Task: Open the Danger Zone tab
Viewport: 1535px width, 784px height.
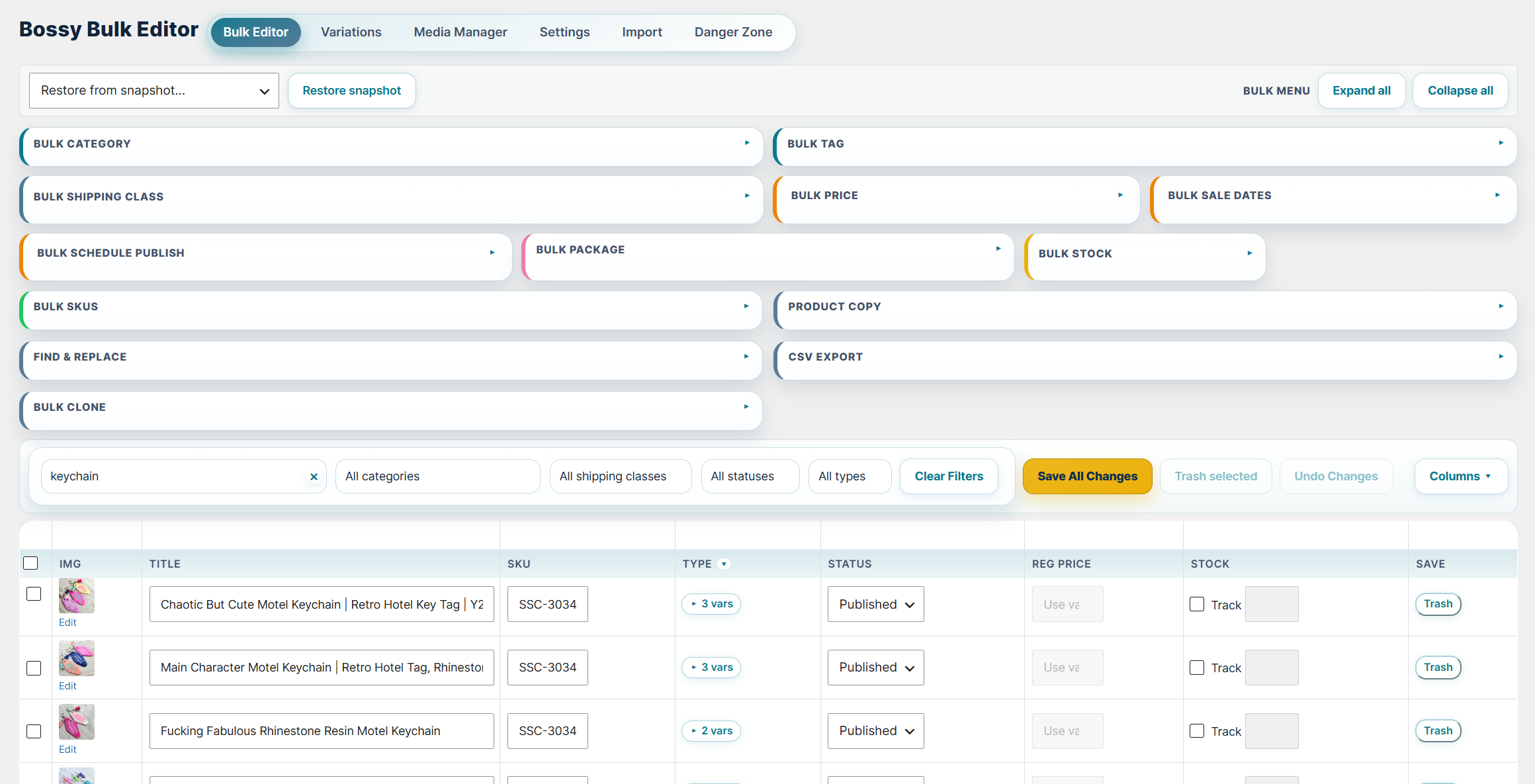Action: [733, 32]
